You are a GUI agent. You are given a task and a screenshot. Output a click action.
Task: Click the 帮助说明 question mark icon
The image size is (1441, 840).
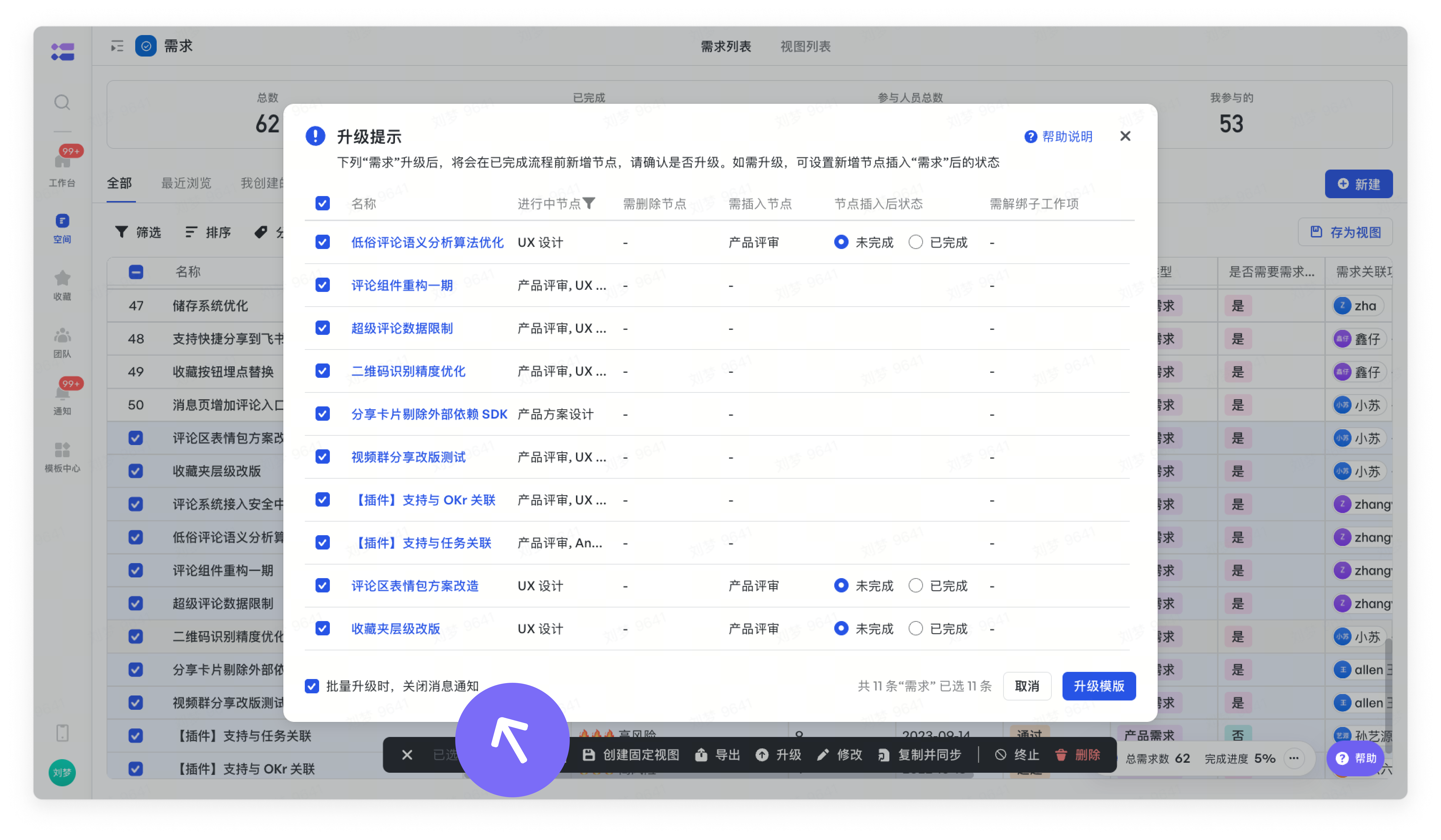click(1031, 137)
